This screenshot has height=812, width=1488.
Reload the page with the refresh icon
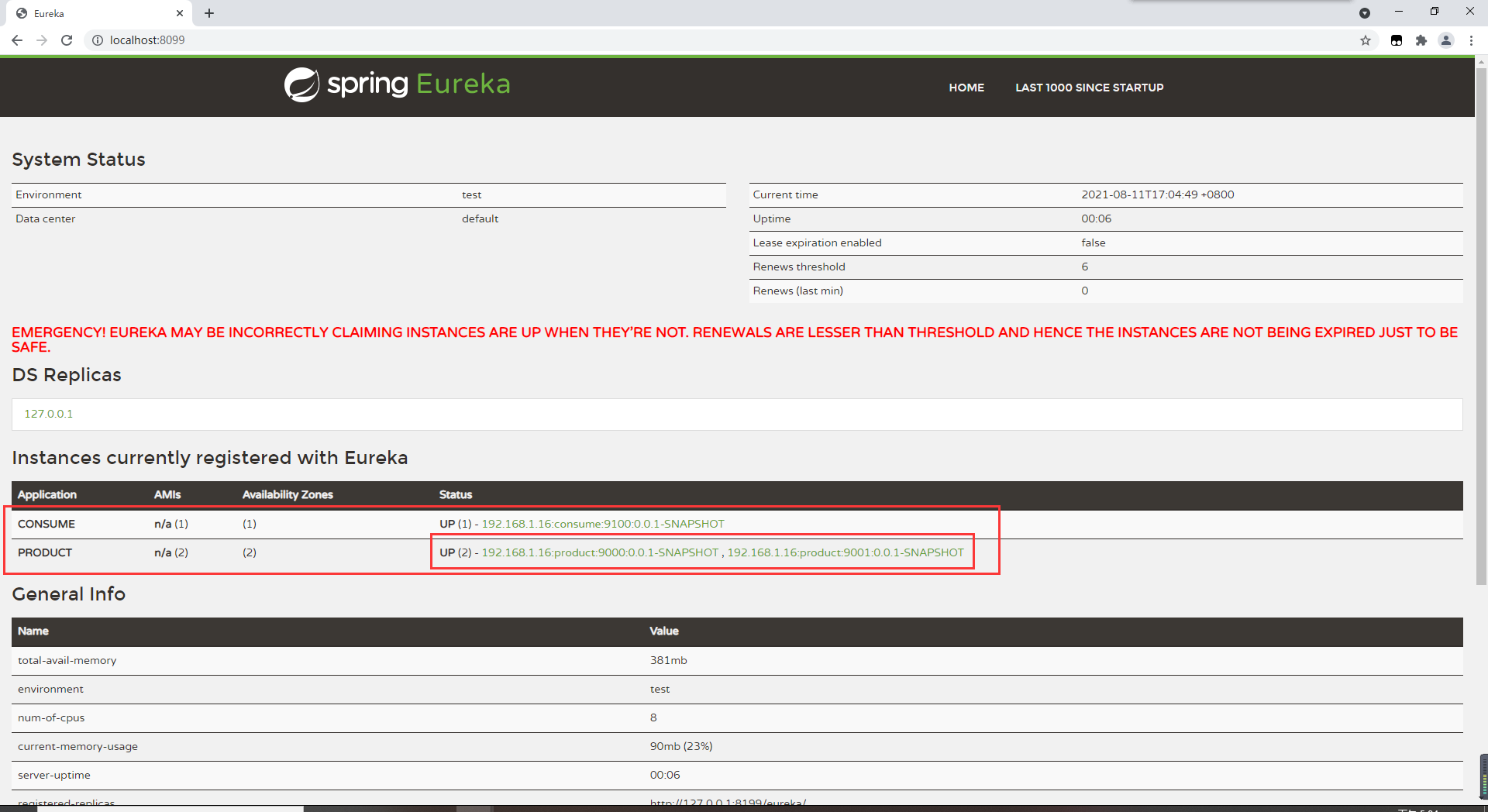(67, 40)
